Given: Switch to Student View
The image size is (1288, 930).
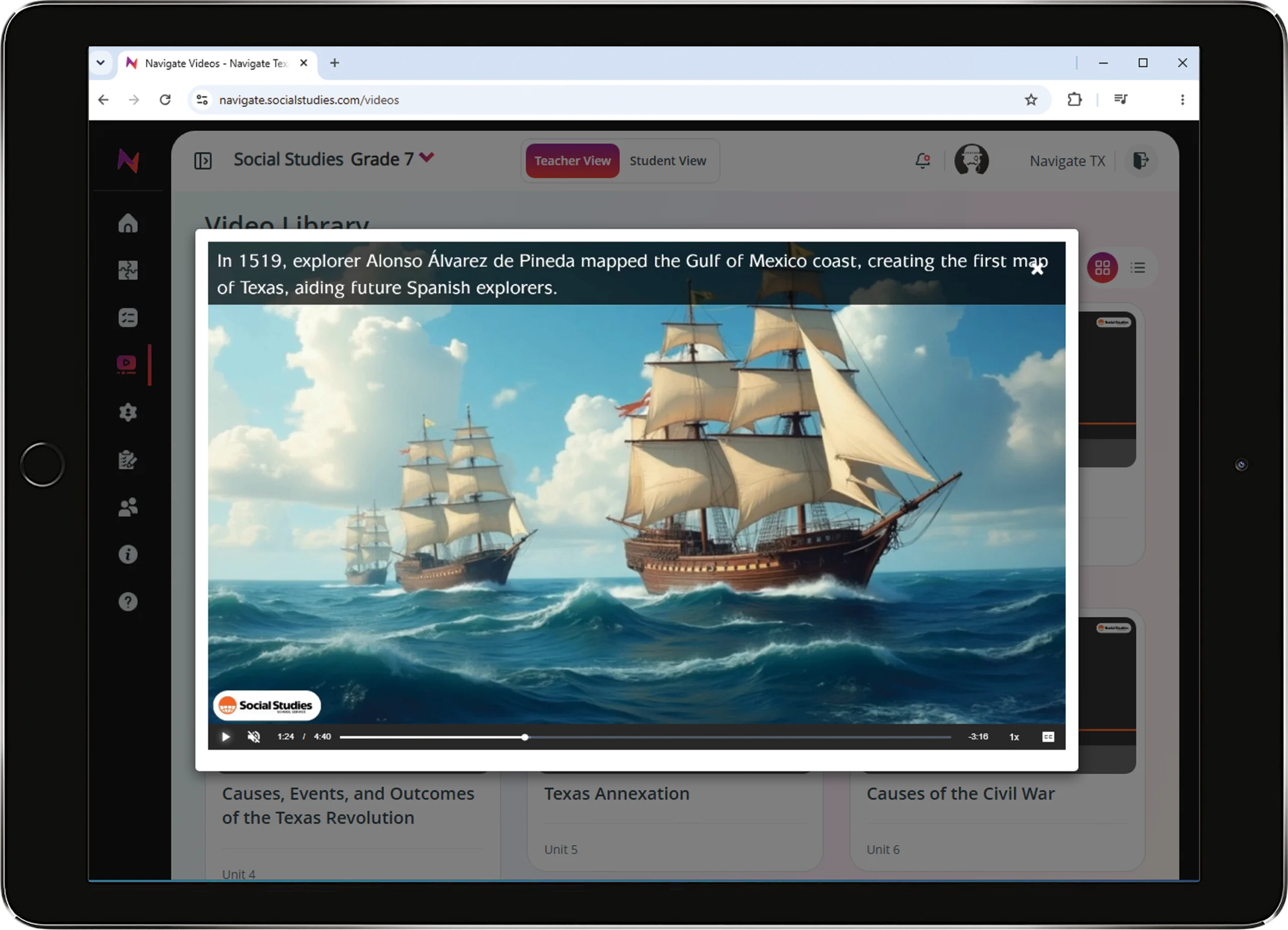Looking at the screenshot, I should [668, 161].
